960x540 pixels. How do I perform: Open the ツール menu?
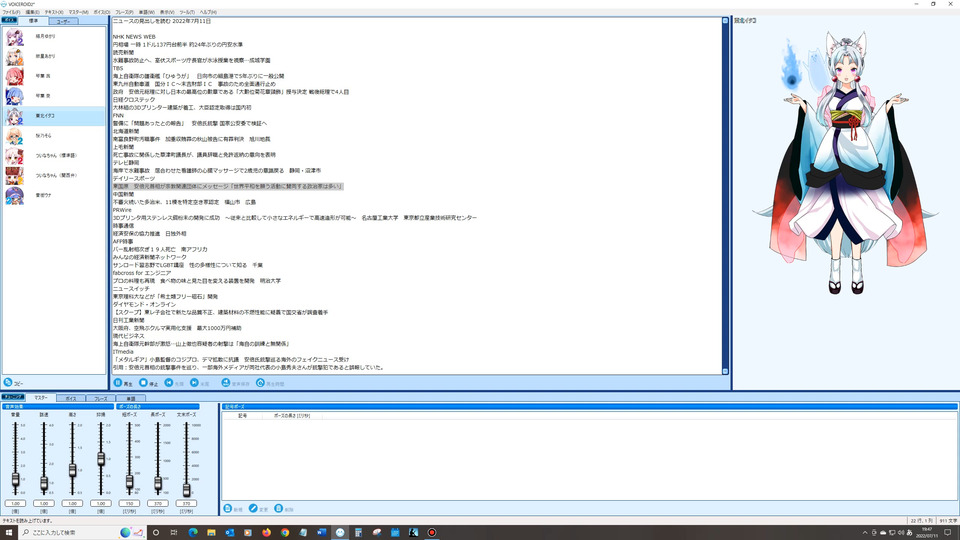tap(187, 12)
